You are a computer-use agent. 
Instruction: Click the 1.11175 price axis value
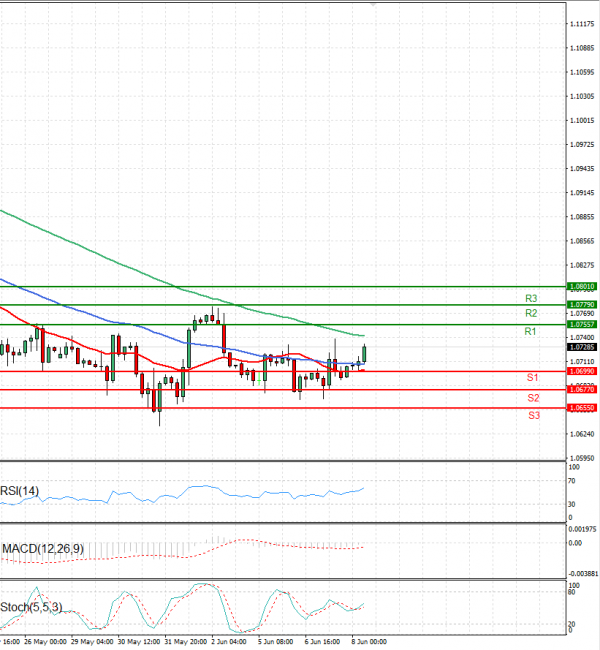[582, 24]
